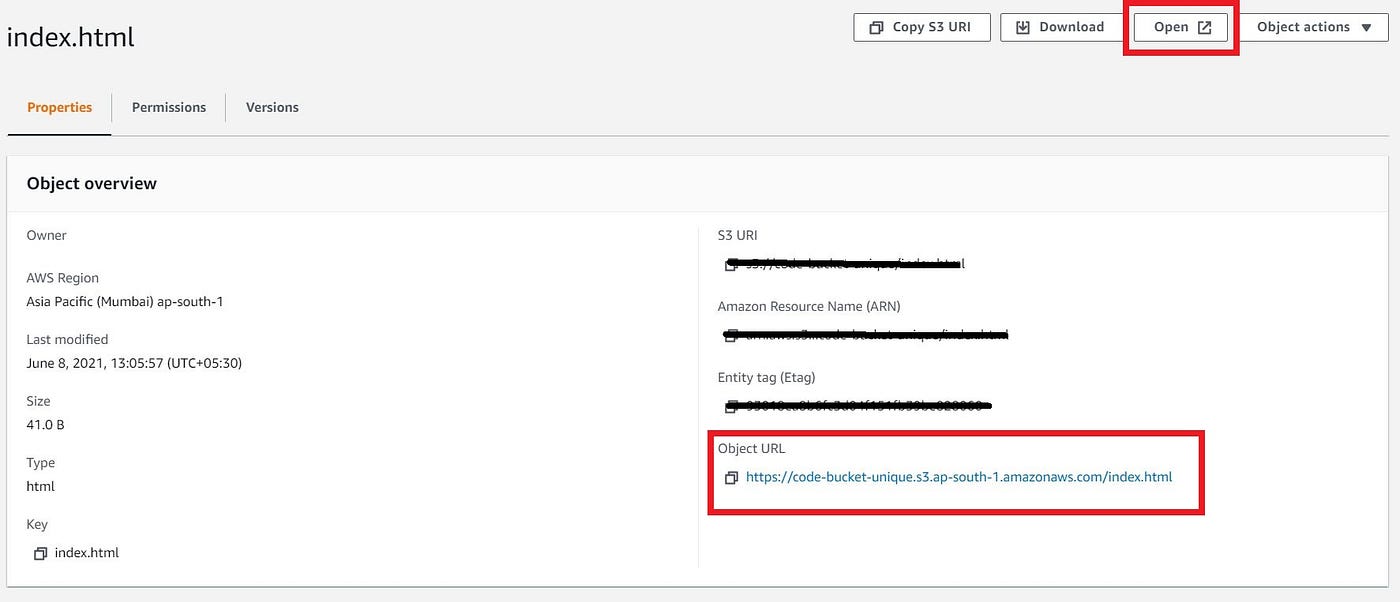Copy the Object URL via copy icon
The height and width of the screenshot is (602, 1400).
pos(731,478)
